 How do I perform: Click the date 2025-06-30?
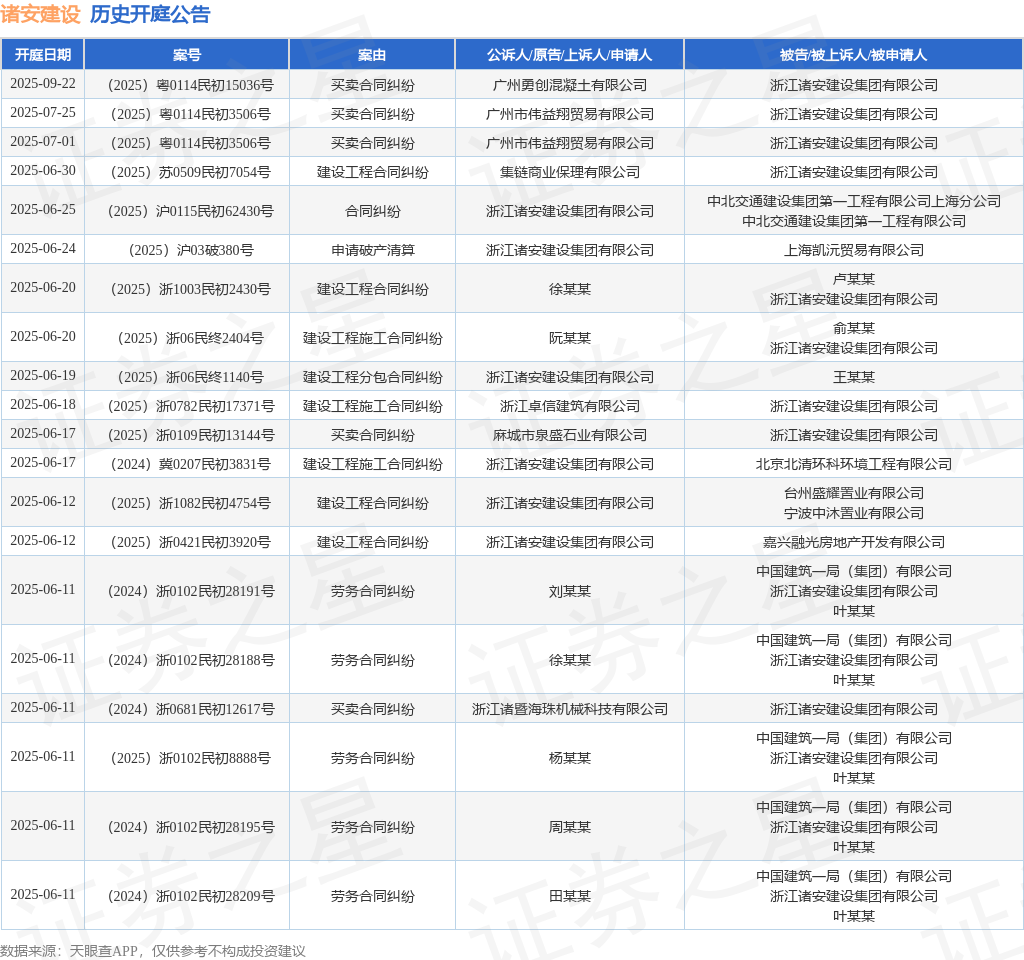pyautogui.click(x=43, y=171)
